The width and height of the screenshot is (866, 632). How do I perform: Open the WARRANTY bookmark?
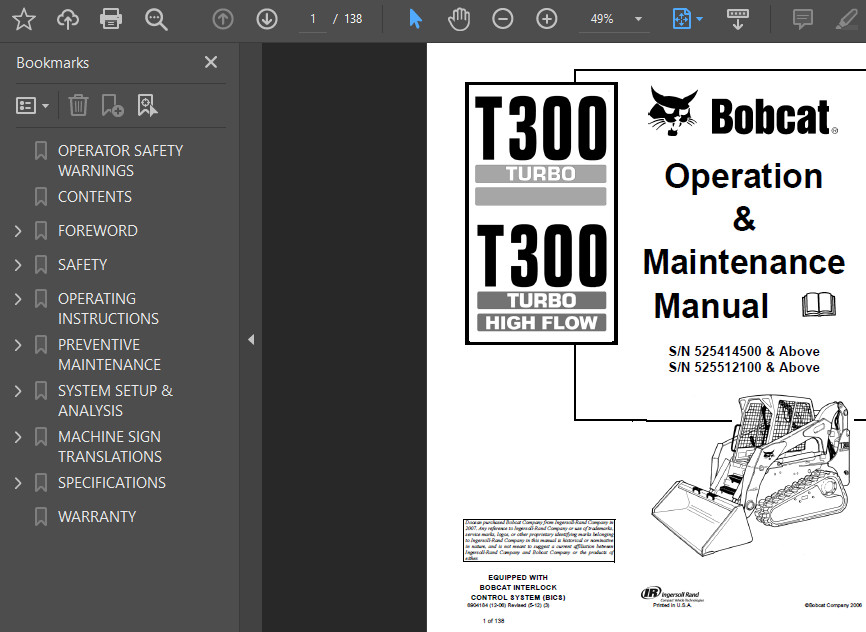pos(97,517)
